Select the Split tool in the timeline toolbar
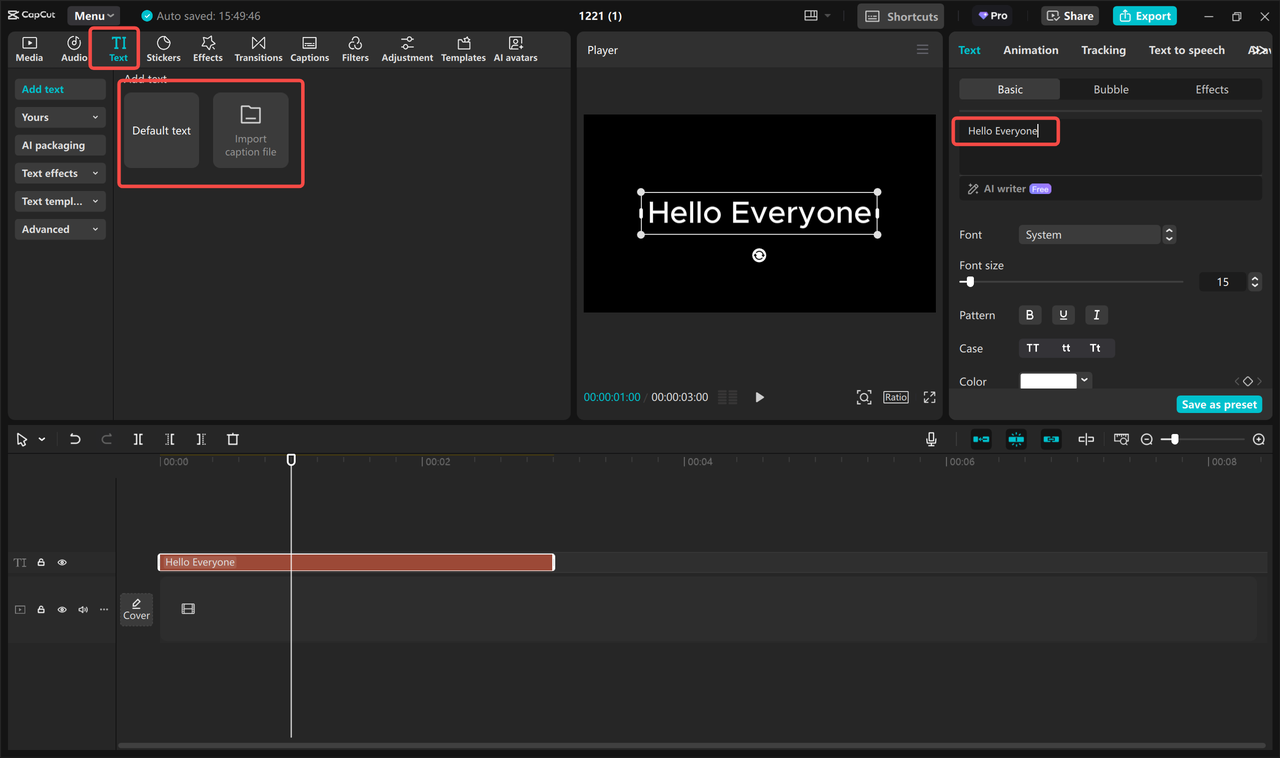 (x=138, y=439)
